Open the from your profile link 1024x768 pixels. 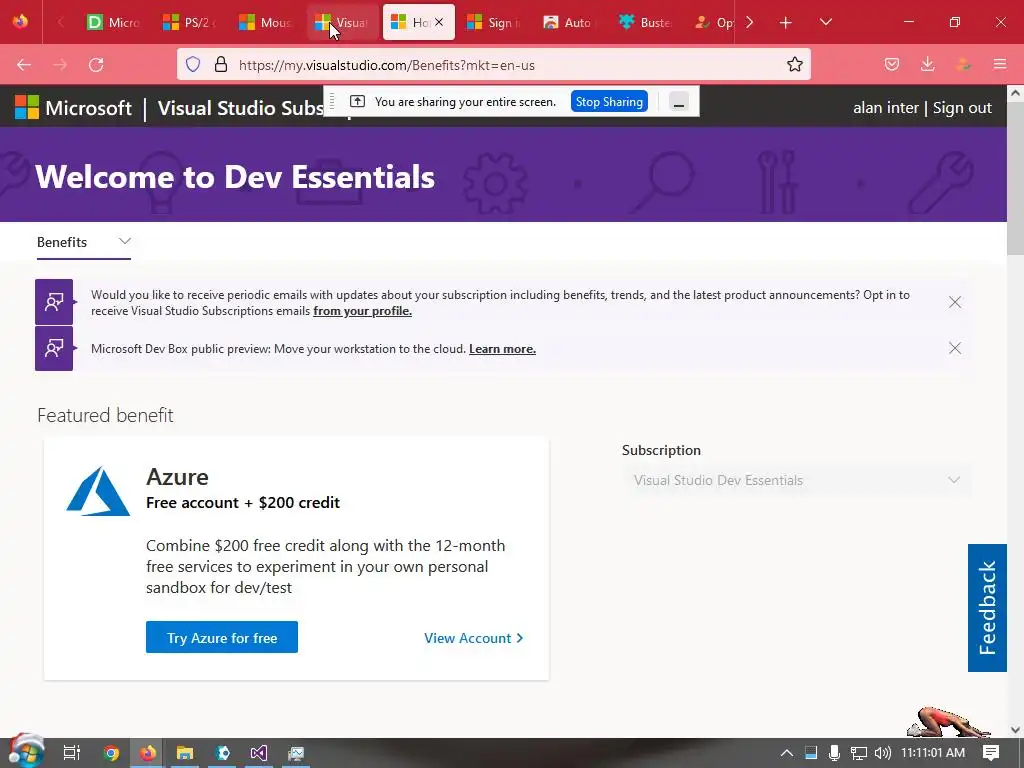[x=362, y=312]
